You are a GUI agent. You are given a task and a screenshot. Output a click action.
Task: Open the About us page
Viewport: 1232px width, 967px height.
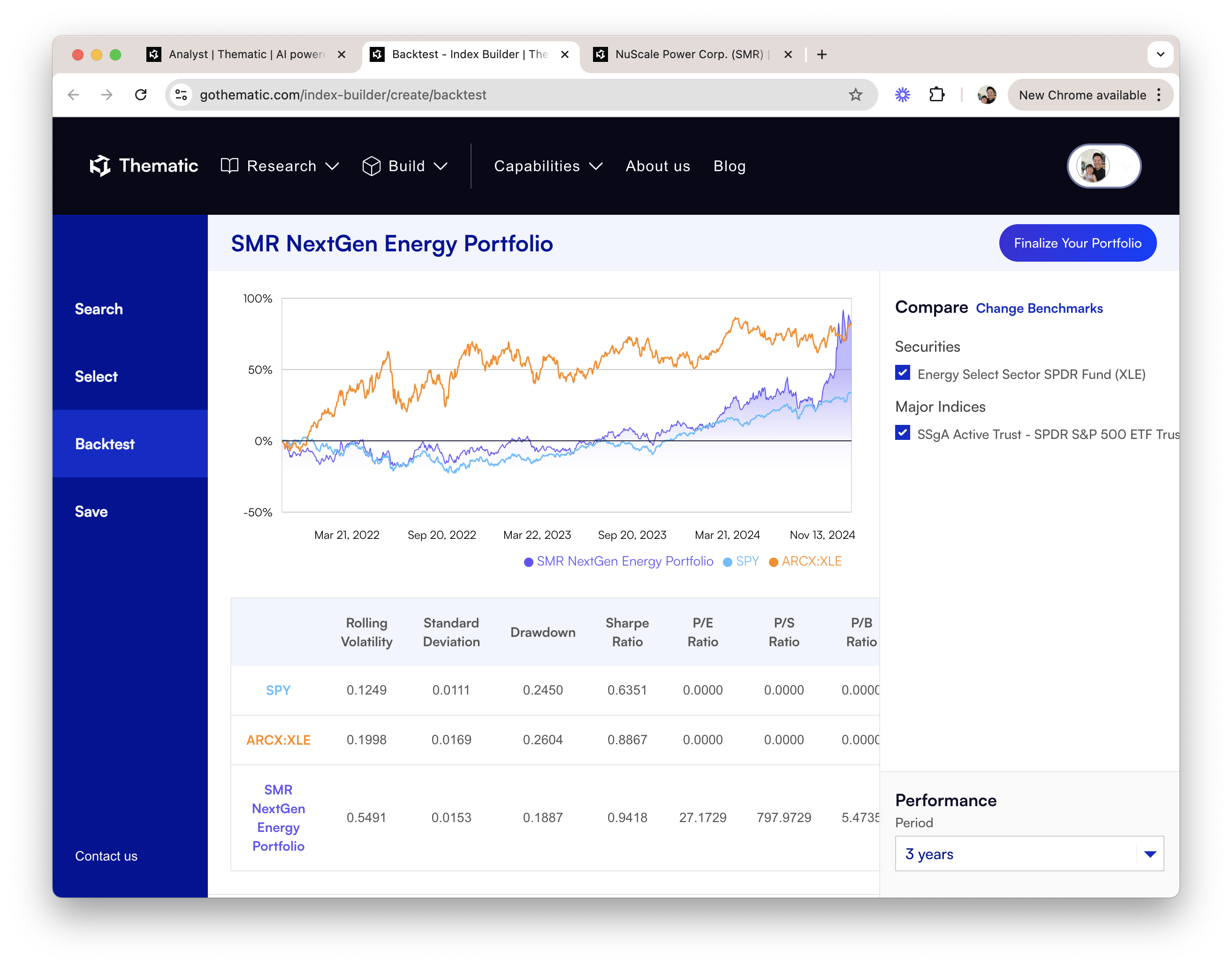tap(658, 166)
